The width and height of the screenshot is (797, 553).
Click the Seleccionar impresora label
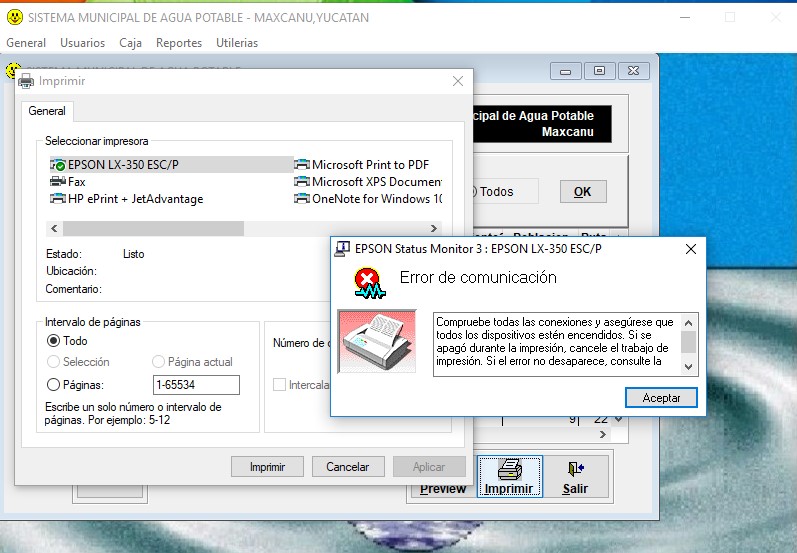coord(97,141)
